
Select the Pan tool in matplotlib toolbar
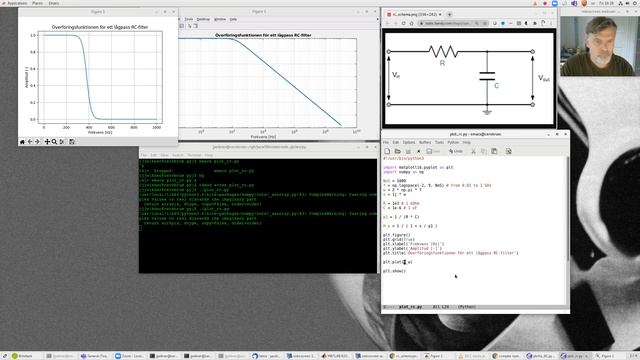pyautogui.click(x=47, y=142)
